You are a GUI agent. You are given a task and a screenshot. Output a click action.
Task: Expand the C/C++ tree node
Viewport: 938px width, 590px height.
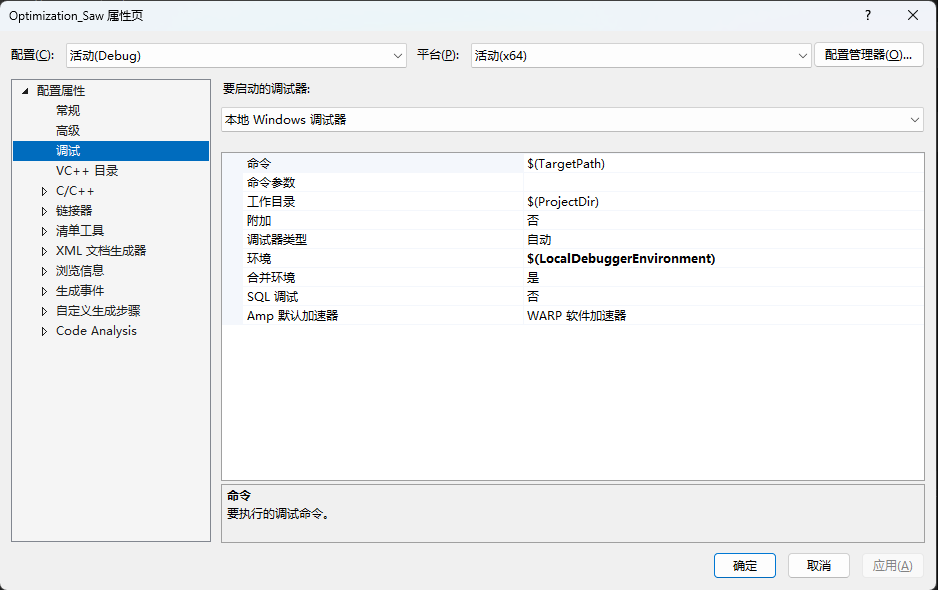(x=42, y=190)
